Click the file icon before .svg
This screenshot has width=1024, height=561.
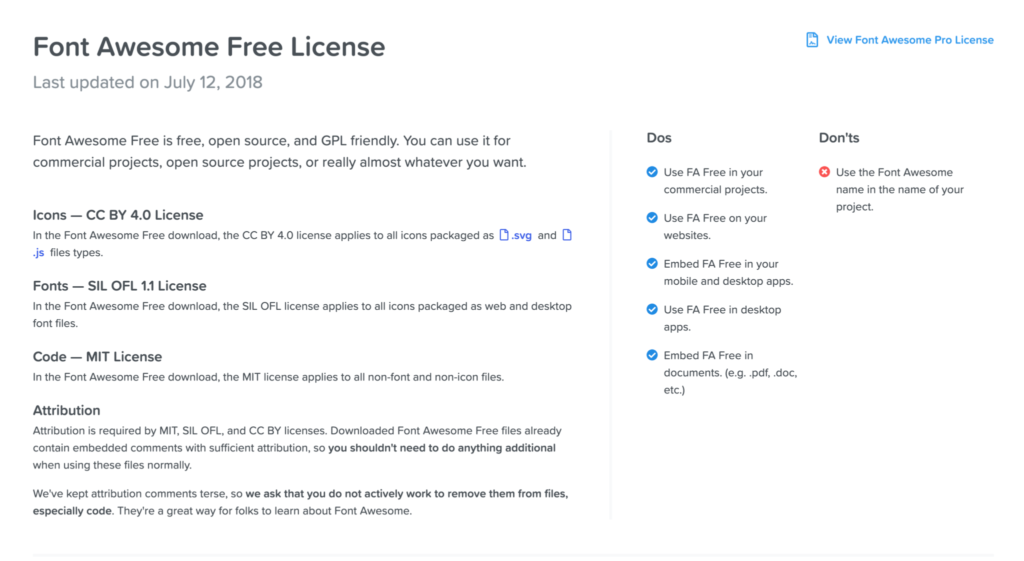click(504, 235)
